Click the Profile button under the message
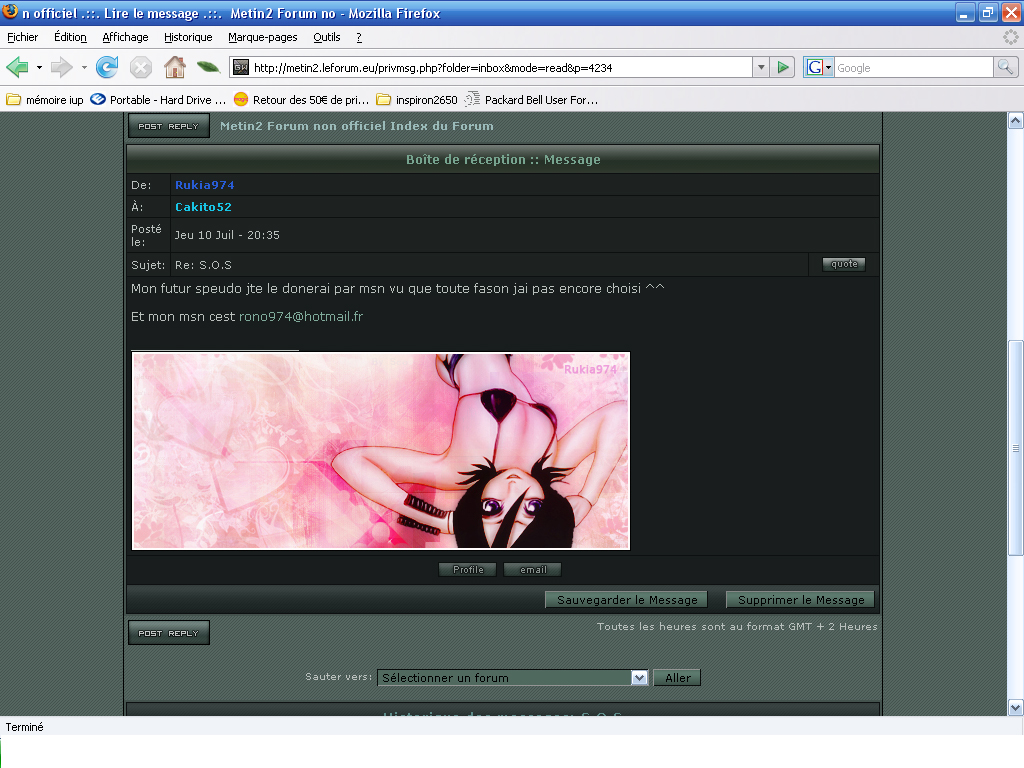 [468, 569]
